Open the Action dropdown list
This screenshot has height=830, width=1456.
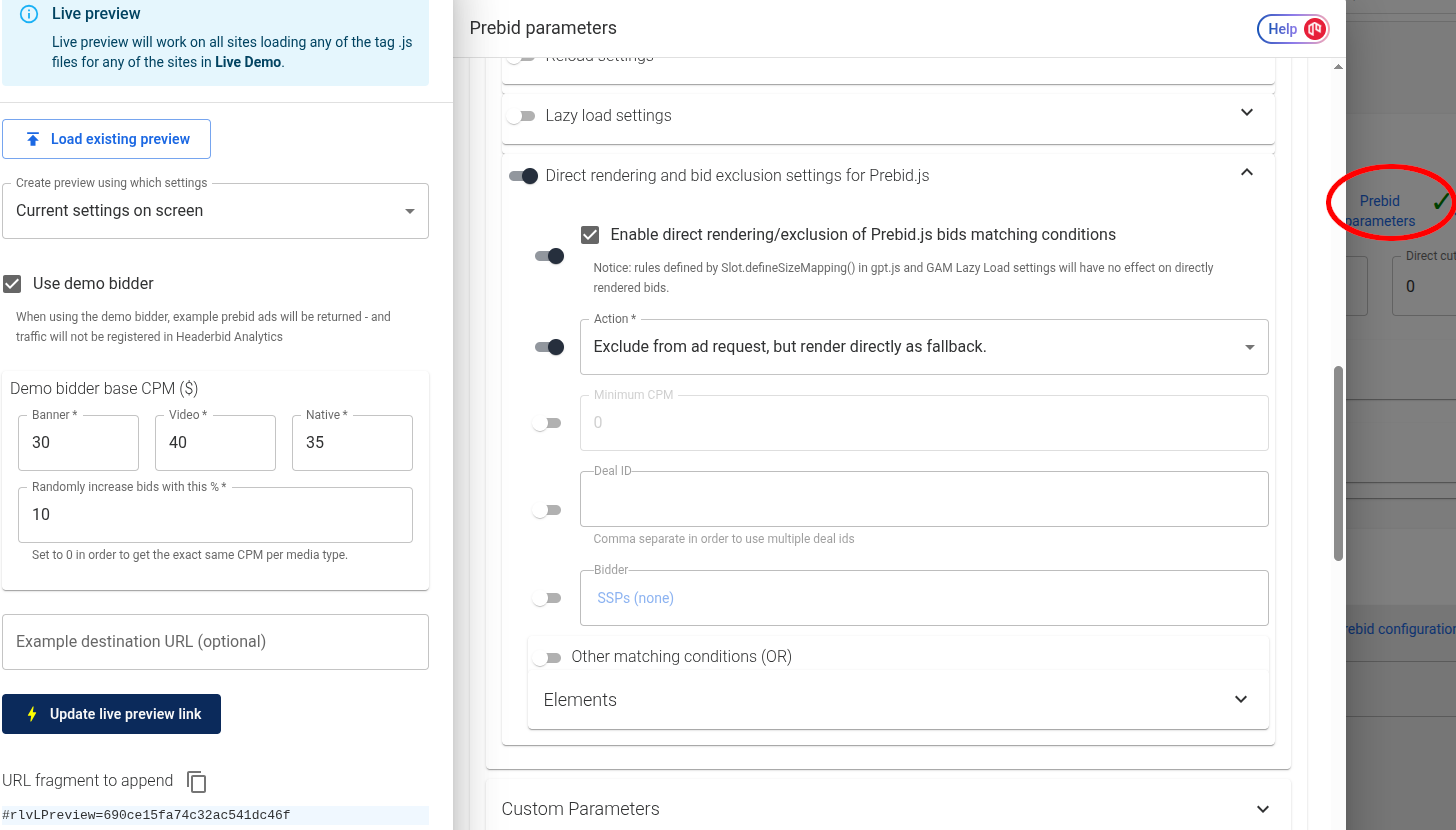[x=924, y=347]
